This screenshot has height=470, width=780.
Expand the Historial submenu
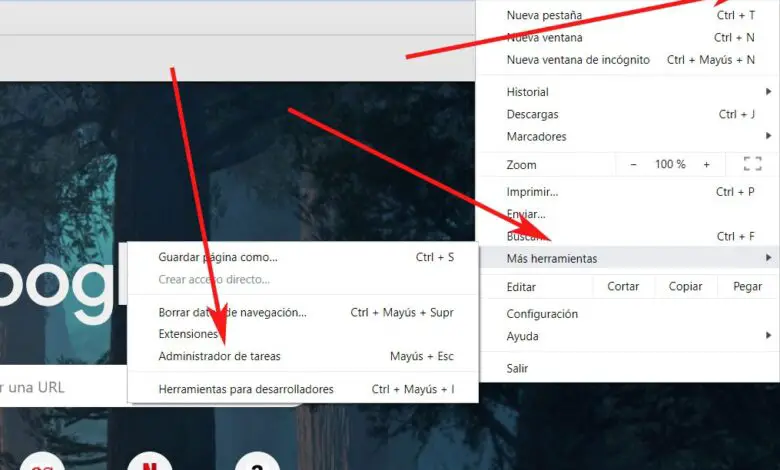coord(628,92)
